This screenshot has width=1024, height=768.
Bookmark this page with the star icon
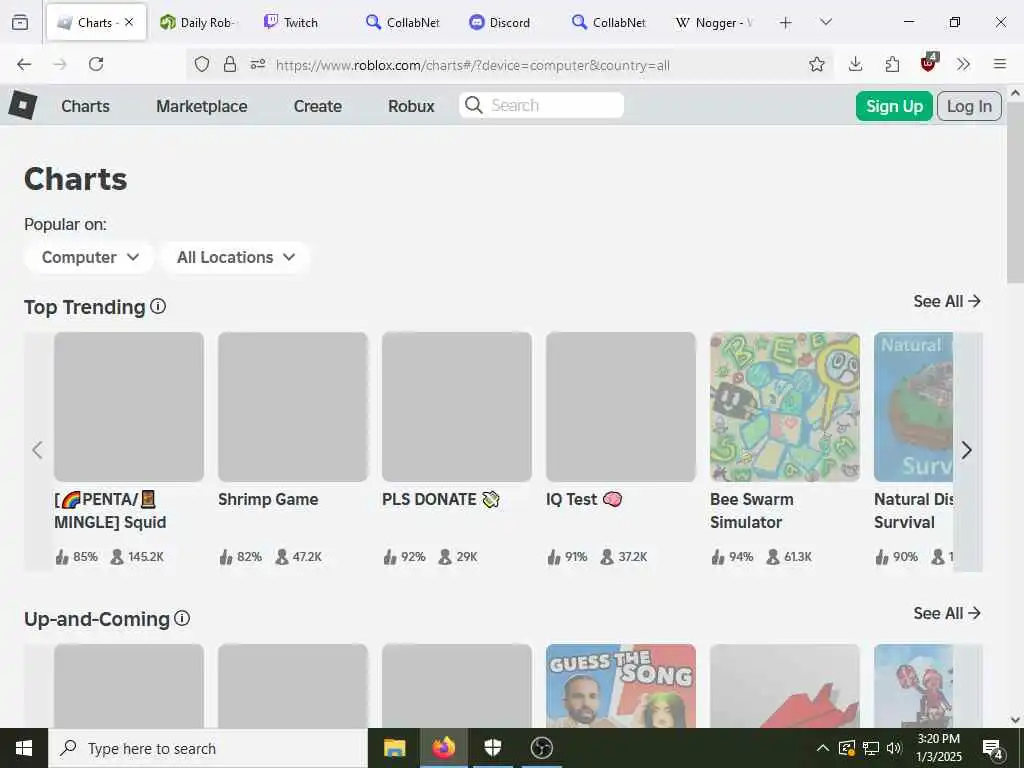click(816, 64)
